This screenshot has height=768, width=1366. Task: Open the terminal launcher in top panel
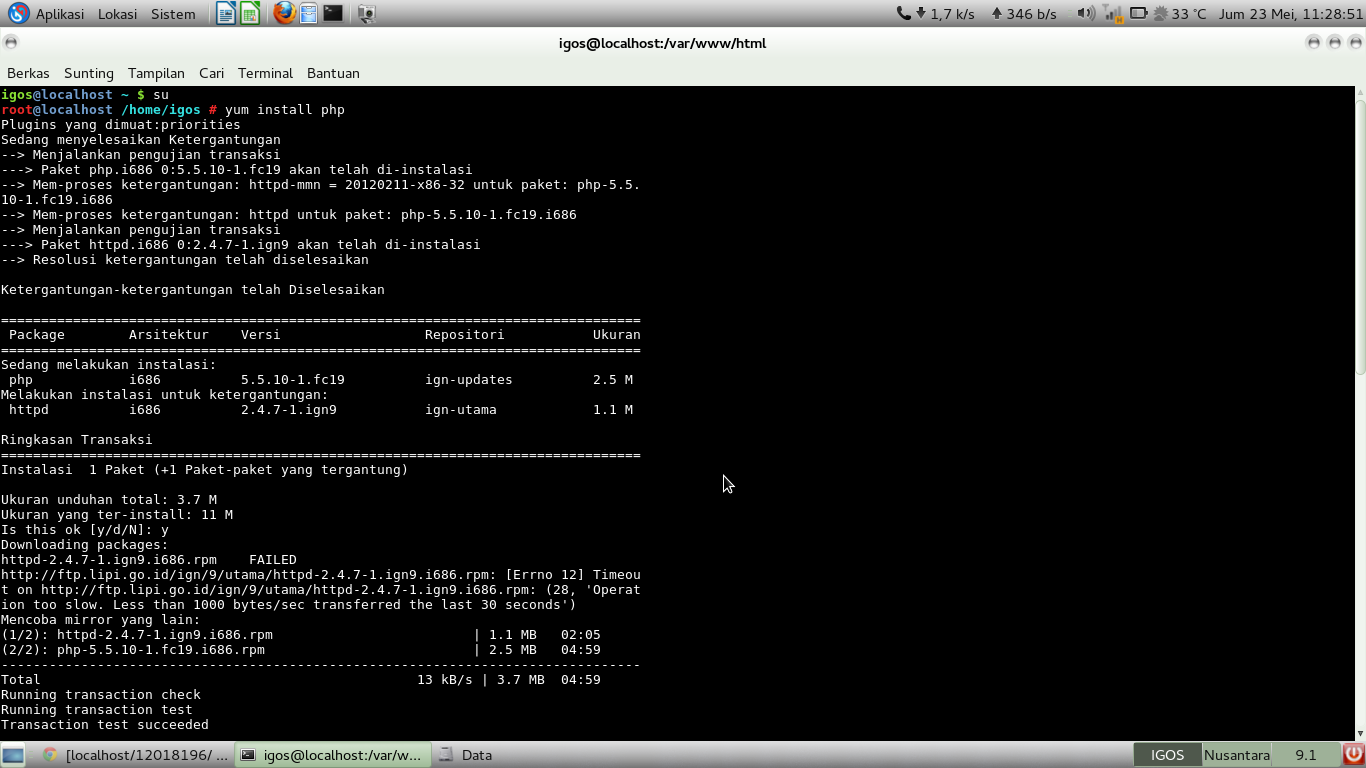pos(333,14)
